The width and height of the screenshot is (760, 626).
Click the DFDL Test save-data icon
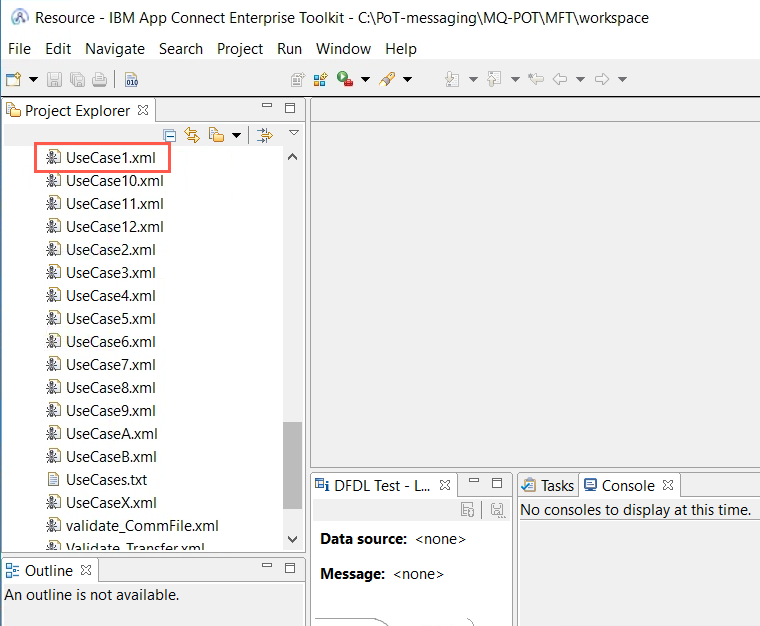coord(498,510)
